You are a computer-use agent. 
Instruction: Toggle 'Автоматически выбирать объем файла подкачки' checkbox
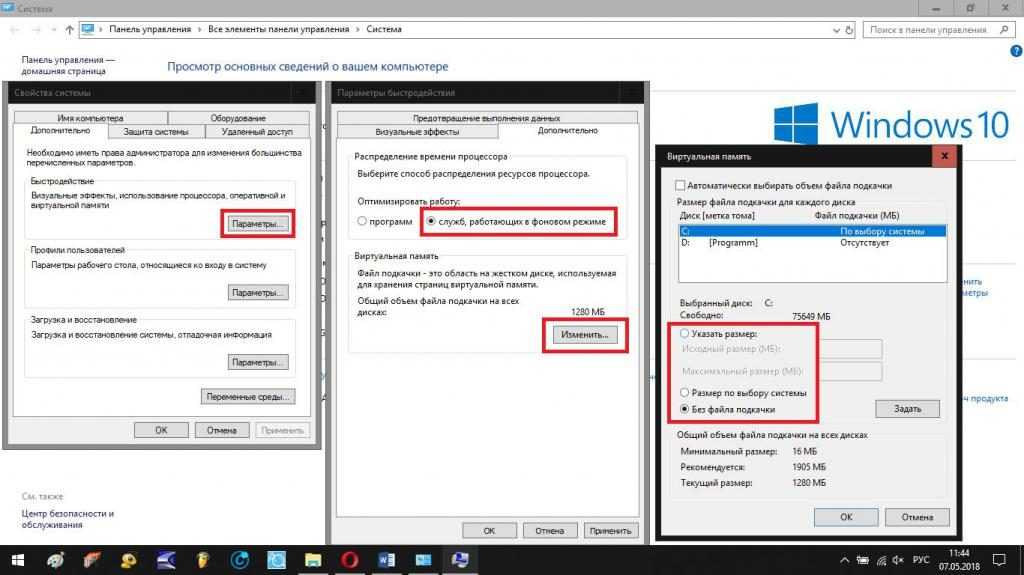coord(680,186)
